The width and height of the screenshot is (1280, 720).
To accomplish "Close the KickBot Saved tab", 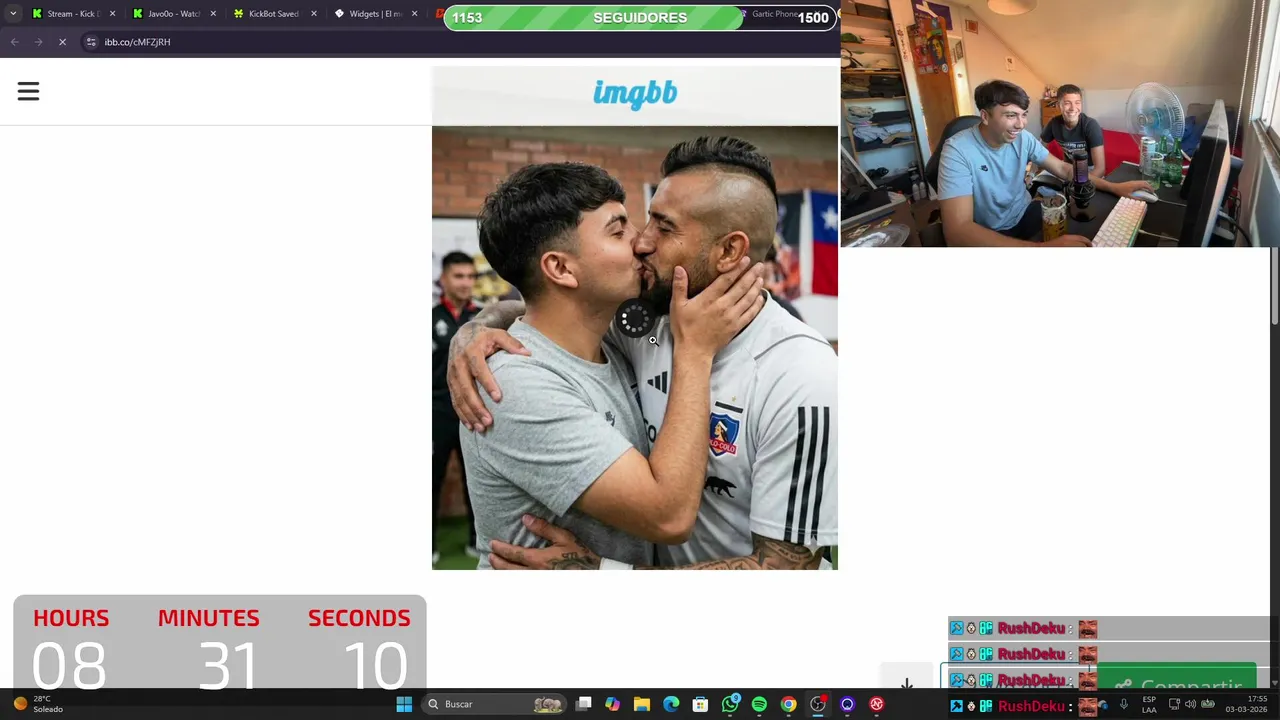I will click(314, 14).
